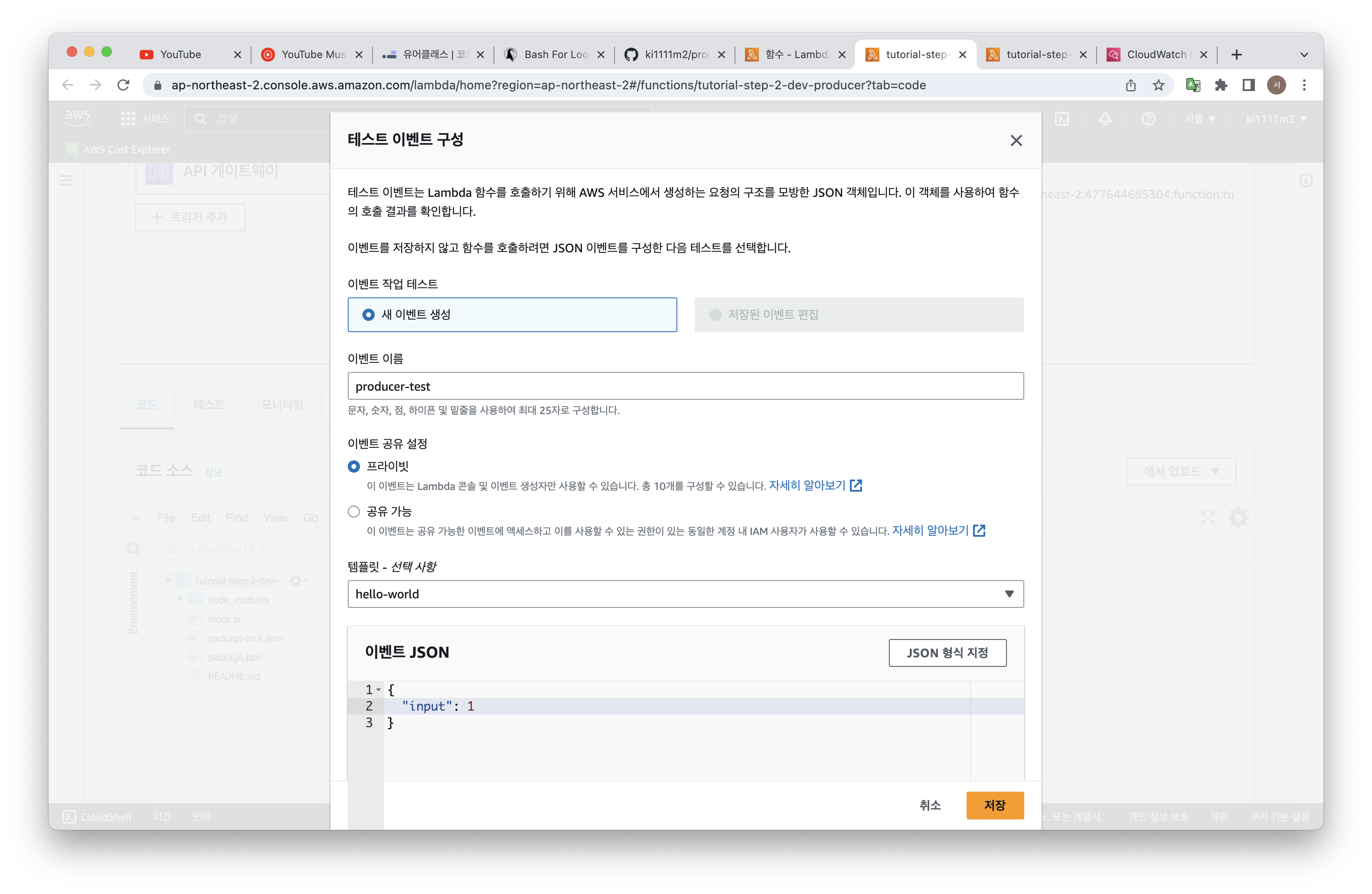This screenshot has height=894, width=1372.
Task: Open the Chrome extensions puzzle icon
Action: coord(1220,85)
